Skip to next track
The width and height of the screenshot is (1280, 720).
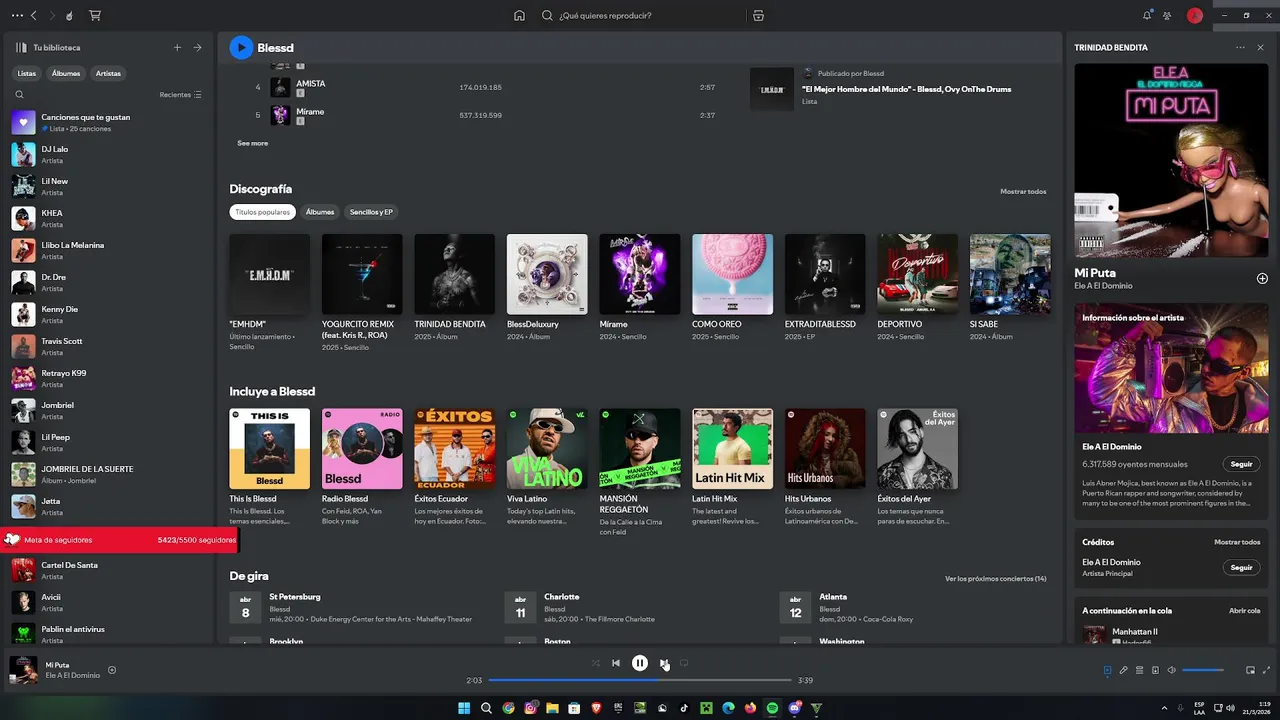(x=664, y=663)
